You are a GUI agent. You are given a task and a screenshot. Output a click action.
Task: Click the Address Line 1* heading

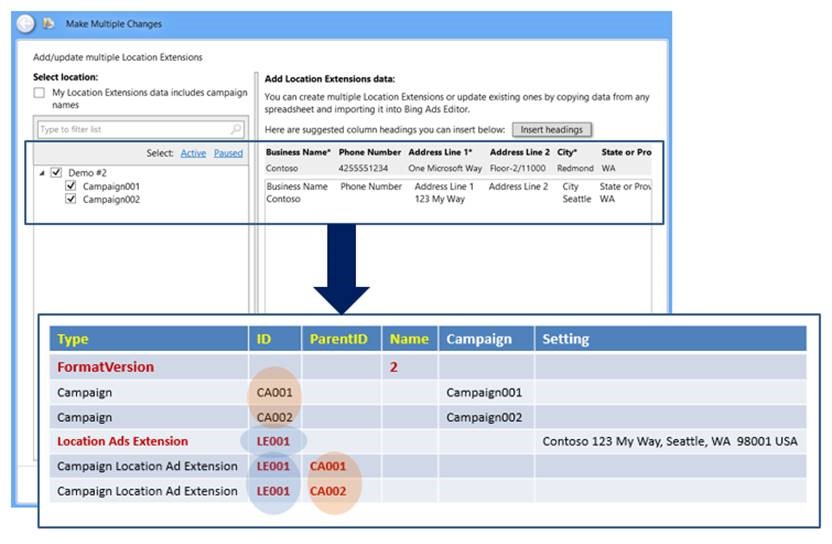pyautogui.click(x=440, y=152)
